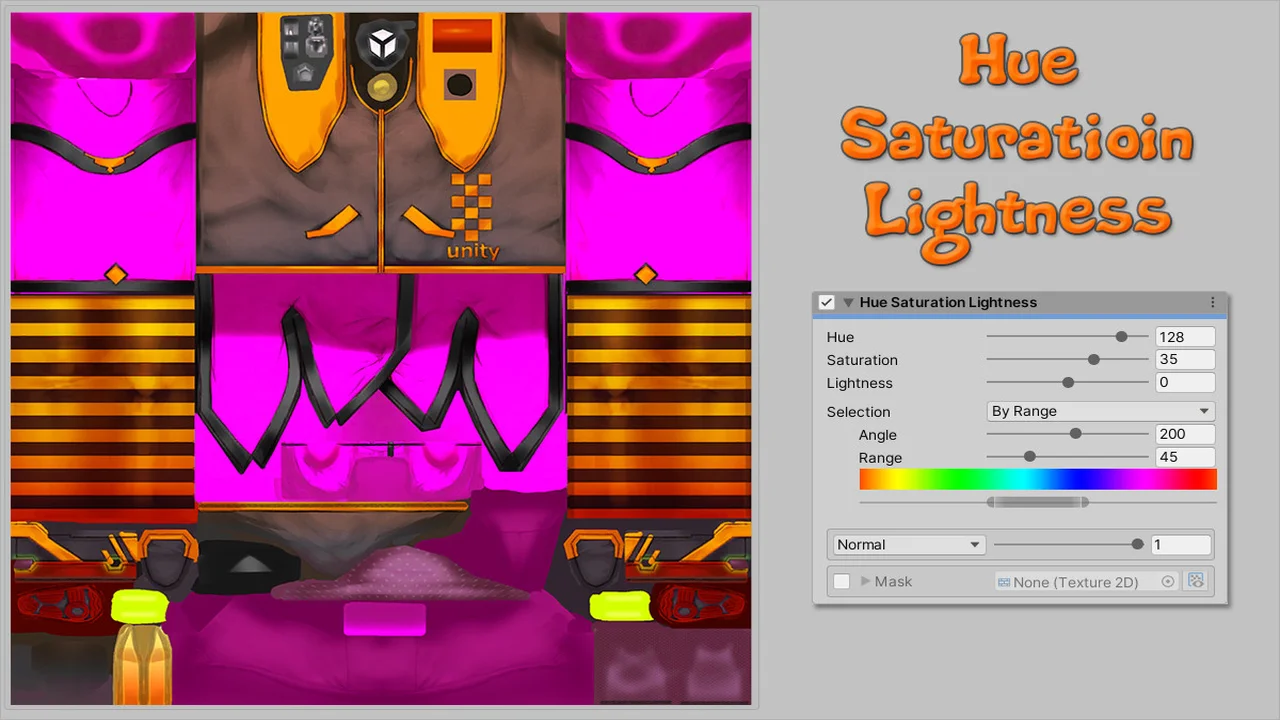Click the Angle value field showing 200
Screen dimensions: 1280x720
[1184, 434]
